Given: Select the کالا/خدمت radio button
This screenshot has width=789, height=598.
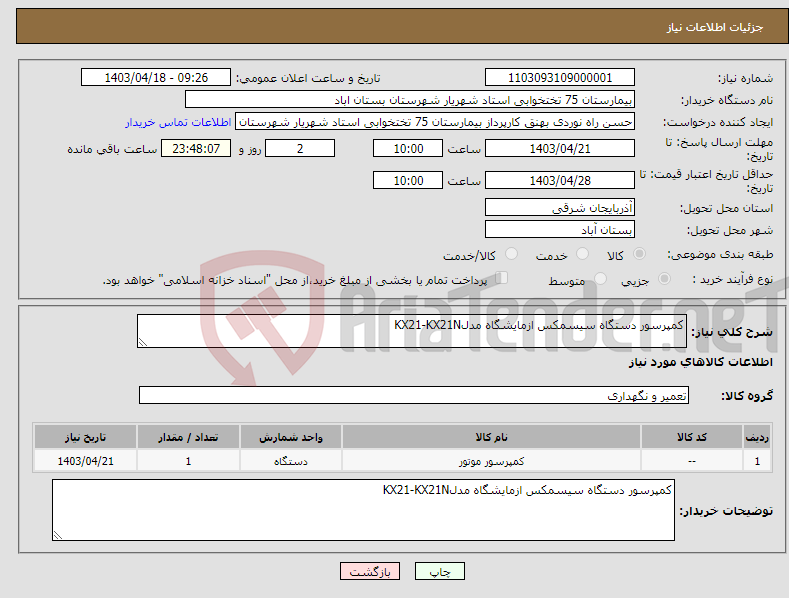Looking at the screenshot, I should [x=511, y=254].
